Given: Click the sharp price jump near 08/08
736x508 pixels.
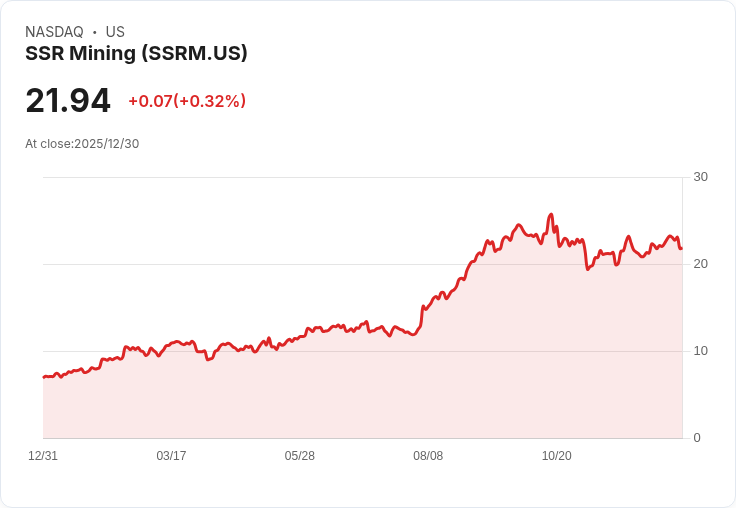Looking at the screenshot, I should pos(422,316).
